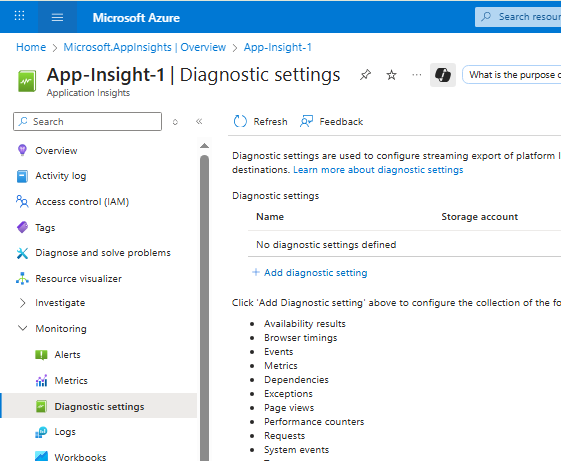
Task: Open Logs under Monitoring
Action: [x=65, y=432]
